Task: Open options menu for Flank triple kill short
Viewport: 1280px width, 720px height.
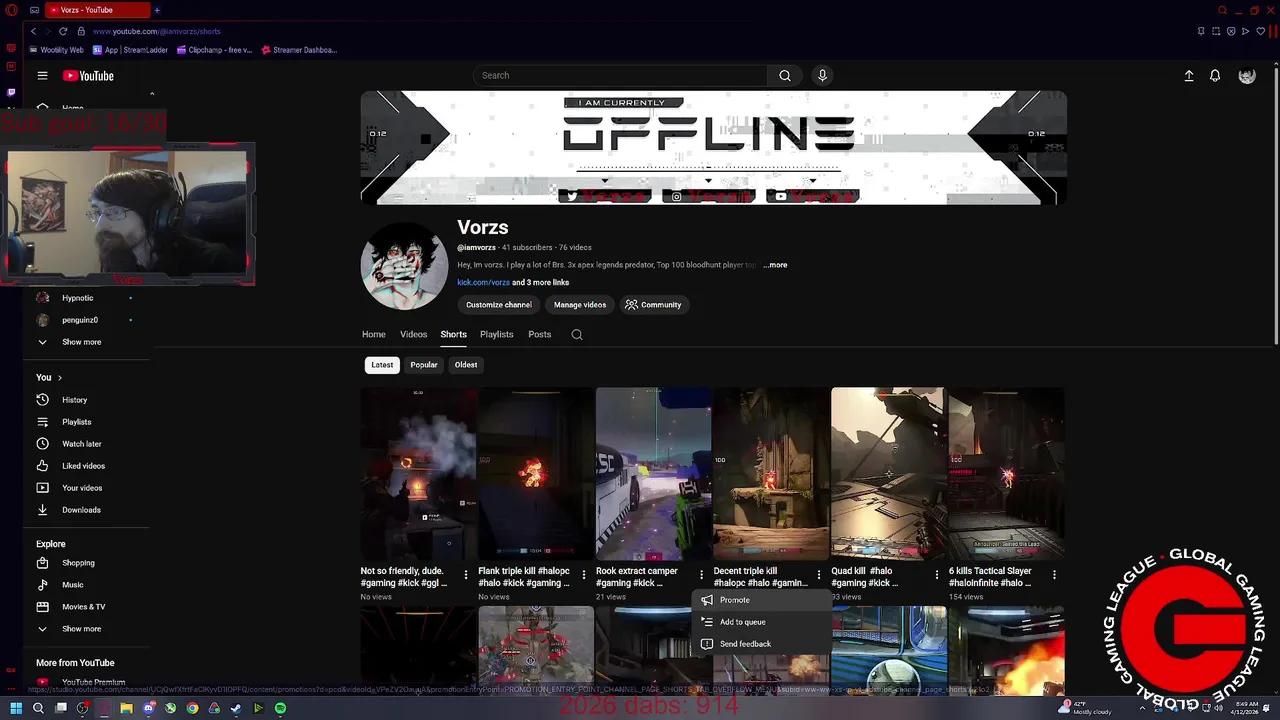Action: coord(583,575)
